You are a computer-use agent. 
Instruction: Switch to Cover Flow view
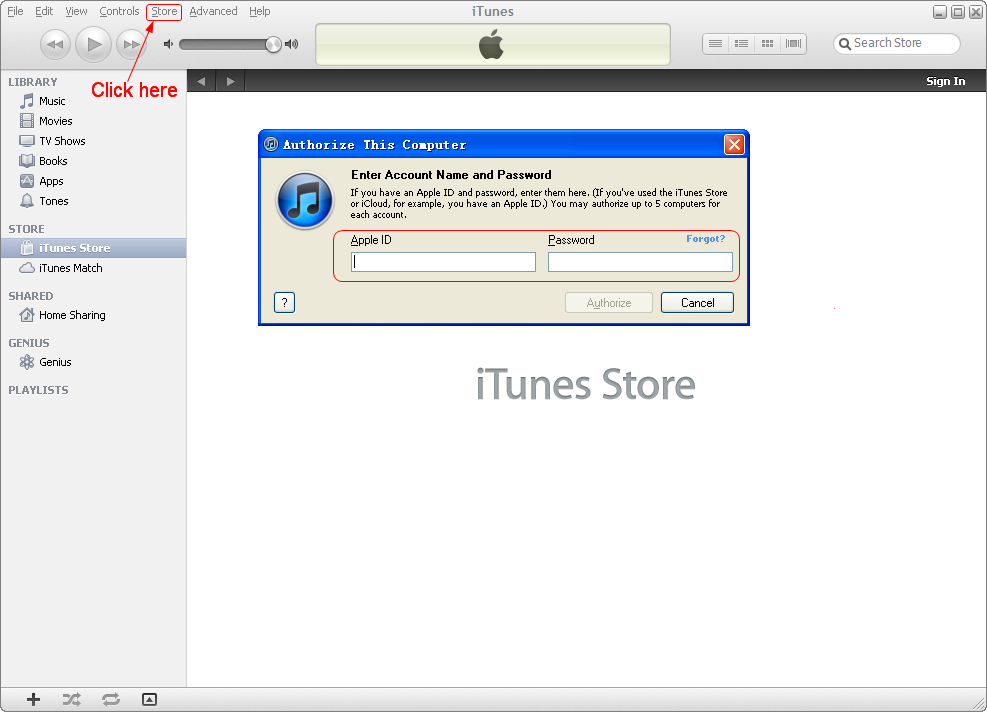[x=793, y=43]
